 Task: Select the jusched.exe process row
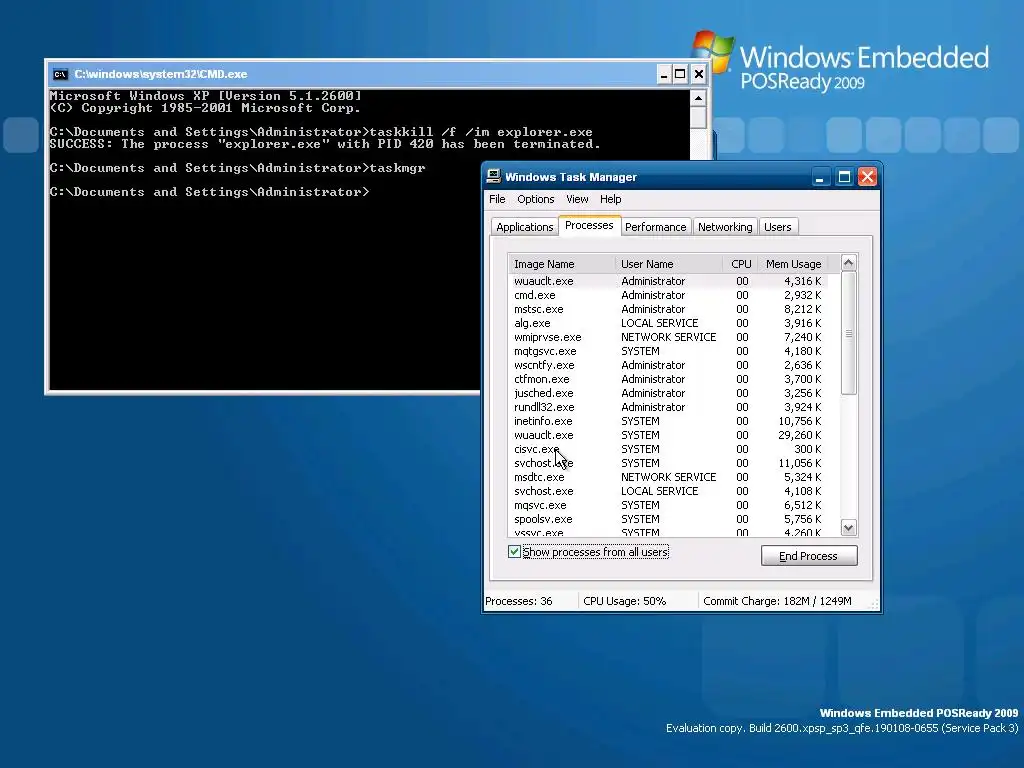point(668,393)
